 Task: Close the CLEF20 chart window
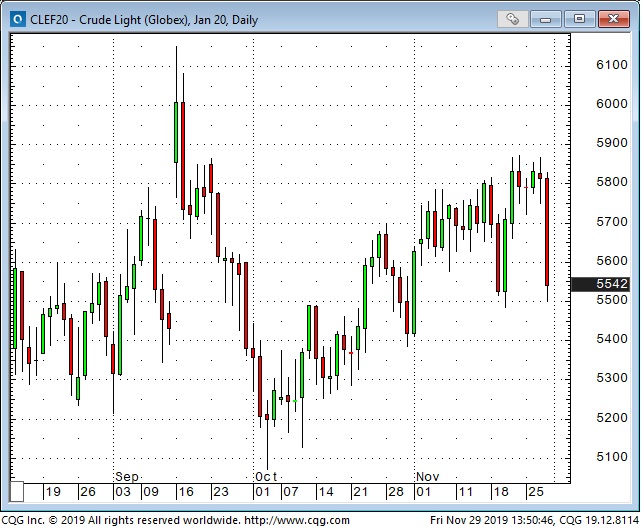coord(613,19)
